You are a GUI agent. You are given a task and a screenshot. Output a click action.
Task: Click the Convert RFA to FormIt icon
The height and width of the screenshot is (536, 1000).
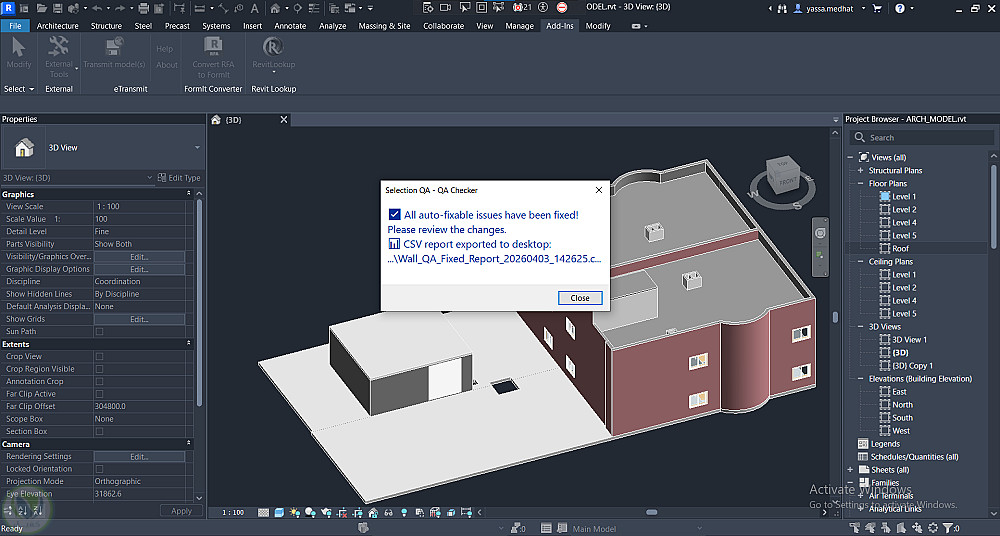(x=213, y=48)
